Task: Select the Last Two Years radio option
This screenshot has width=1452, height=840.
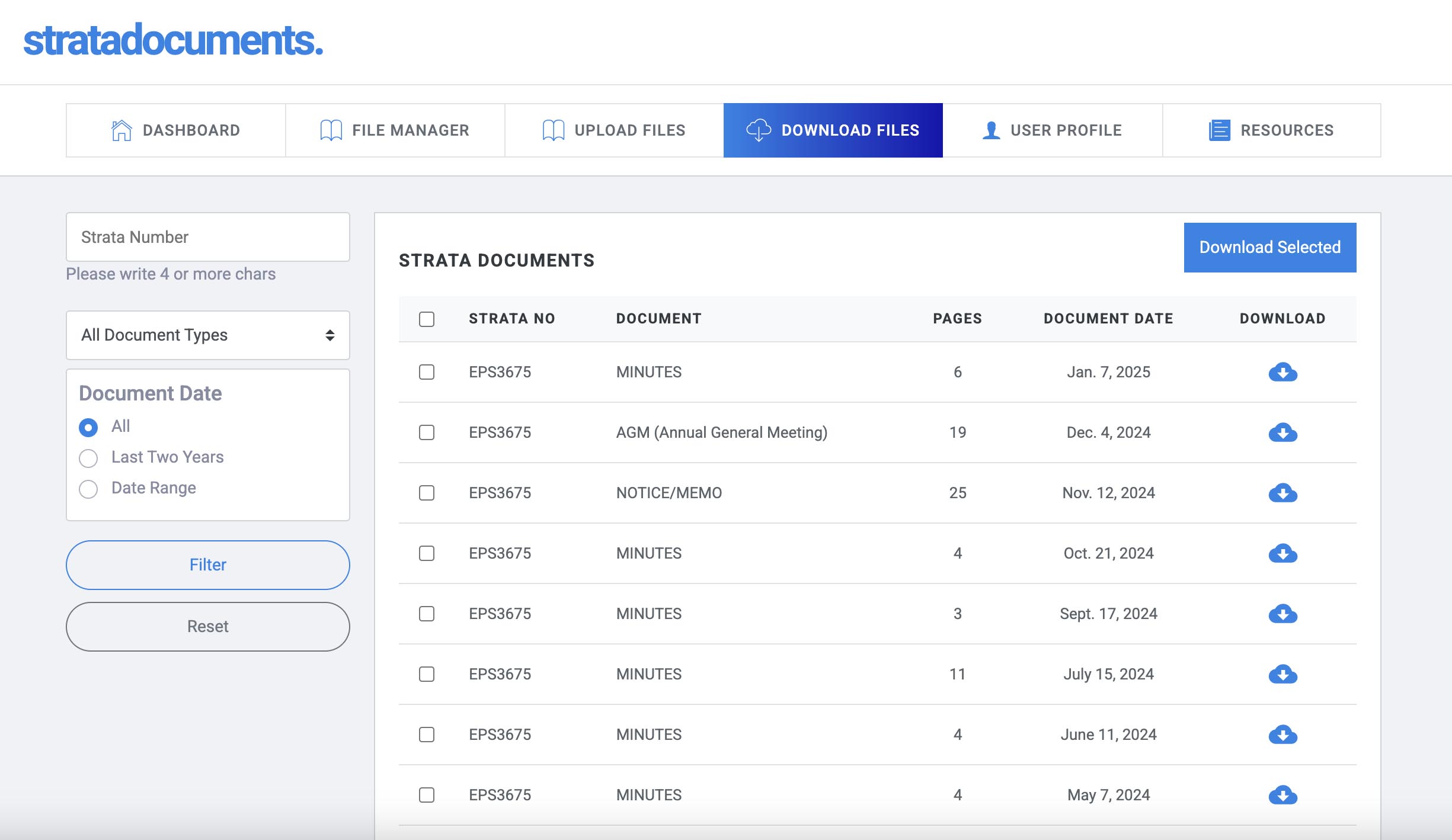Action: (88, 458)
